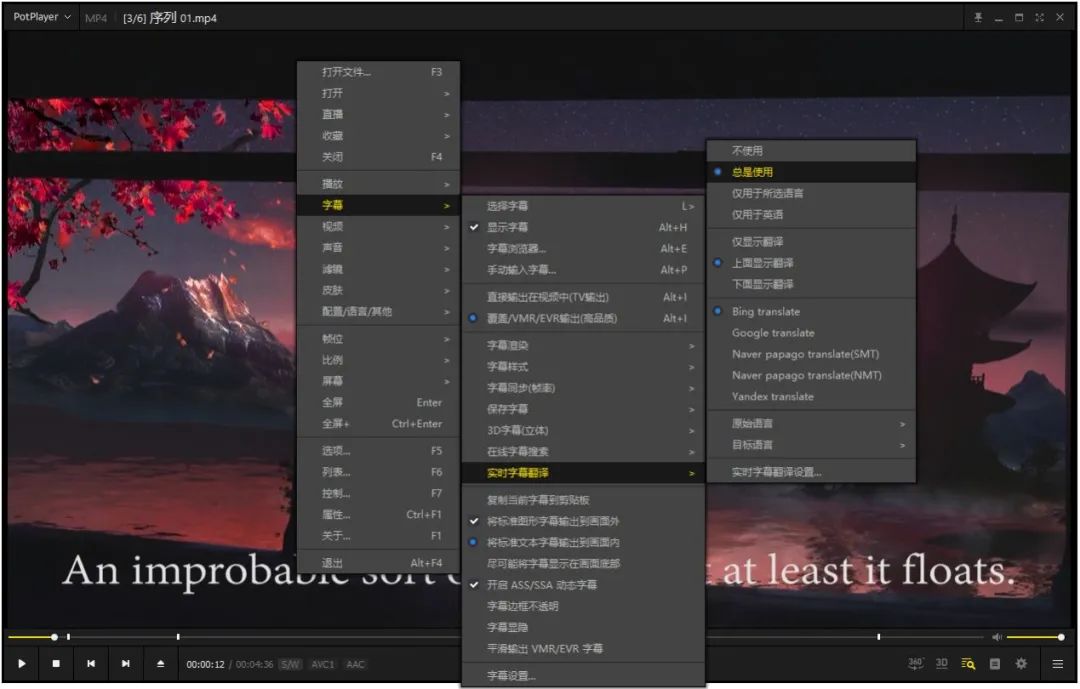Select Naver papago translate(SMT) engine
The width and height of the screenshot is (1080, 689).
click(811, 354)
